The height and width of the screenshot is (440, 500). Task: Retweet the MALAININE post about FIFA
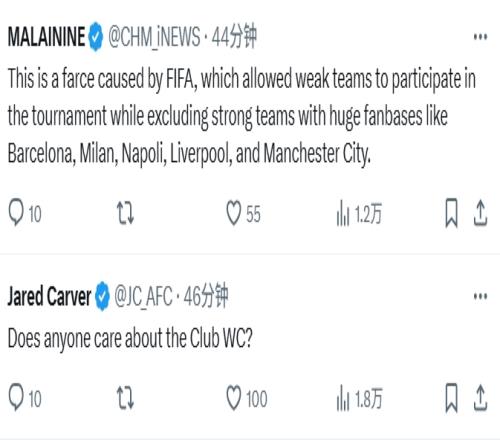[x=125, y=213]
